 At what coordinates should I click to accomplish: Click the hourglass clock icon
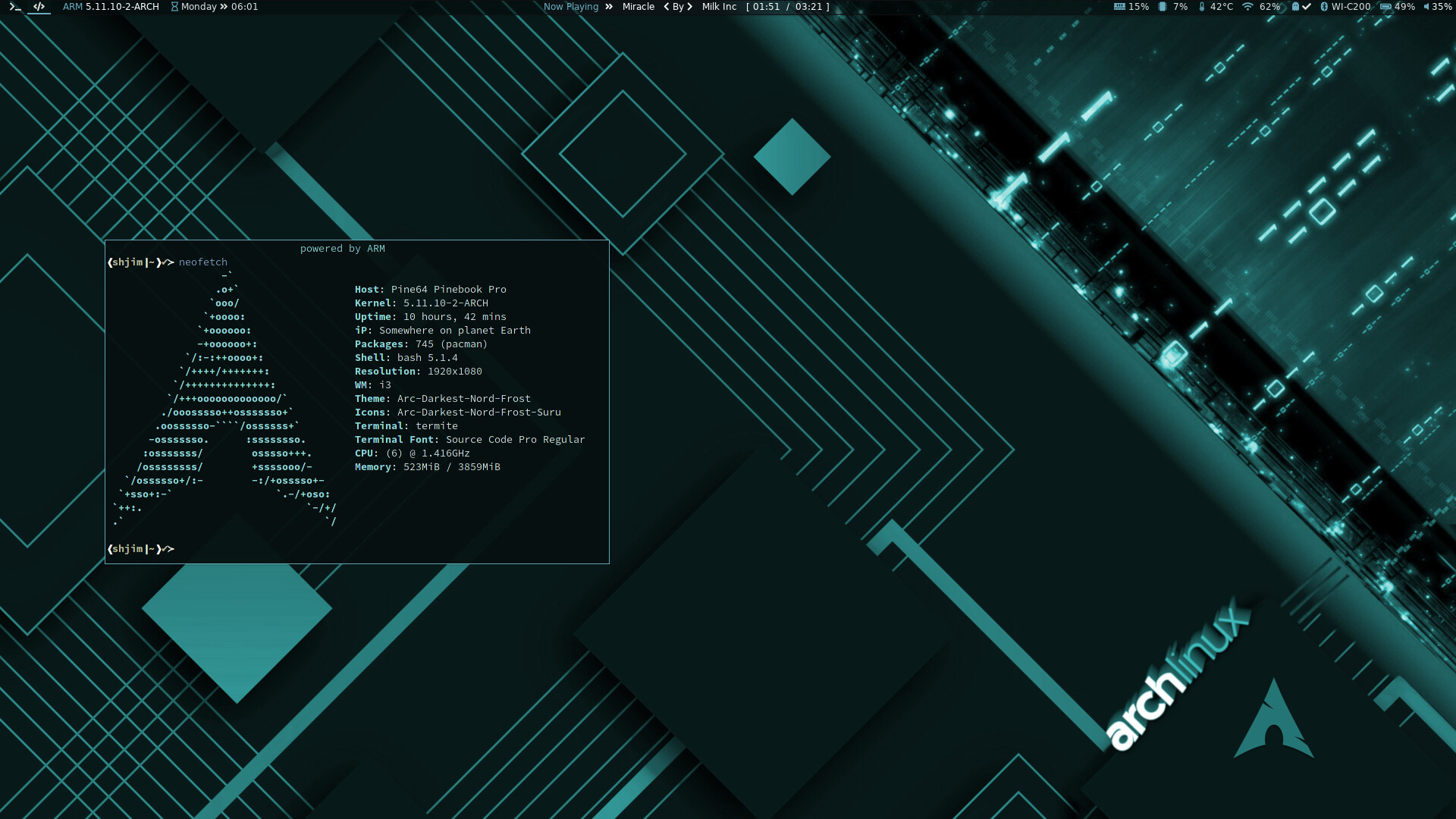[x=174, y=7]
